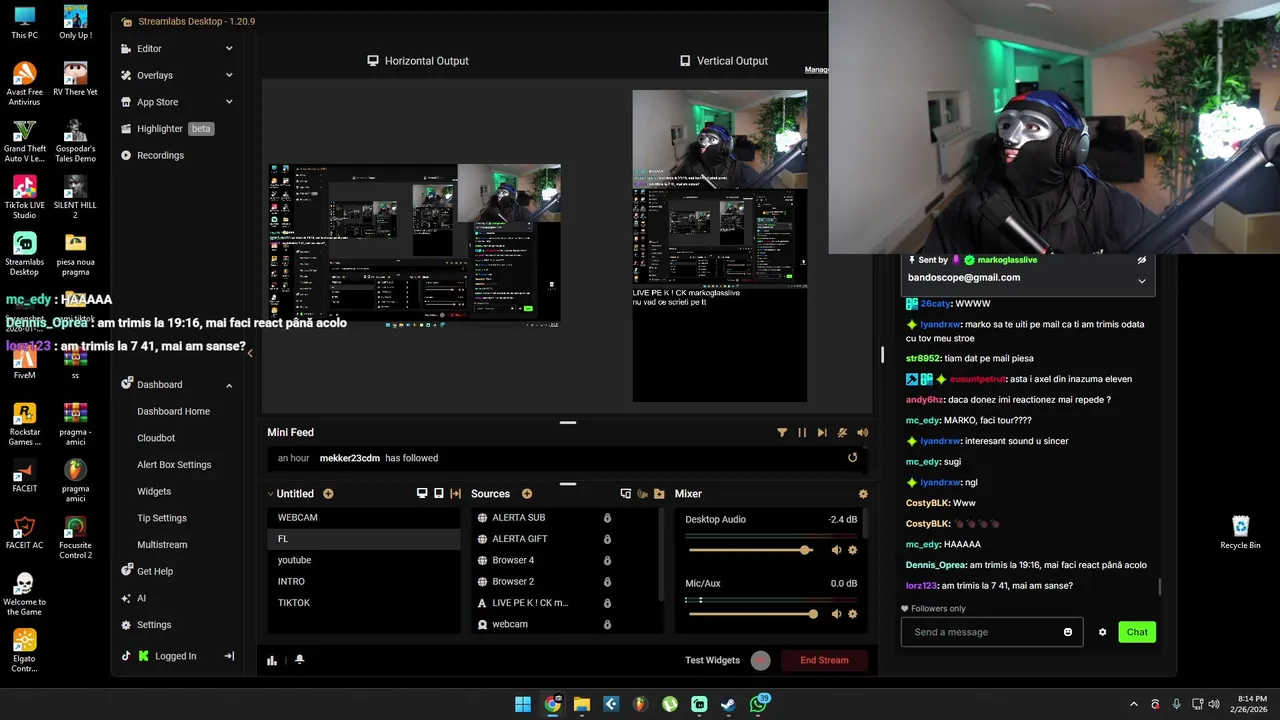This screenshot has height=720, width=1280.
Task: Toggle lock on Browser 4 source
Action: pyautogui.click(x=607, y=560)
